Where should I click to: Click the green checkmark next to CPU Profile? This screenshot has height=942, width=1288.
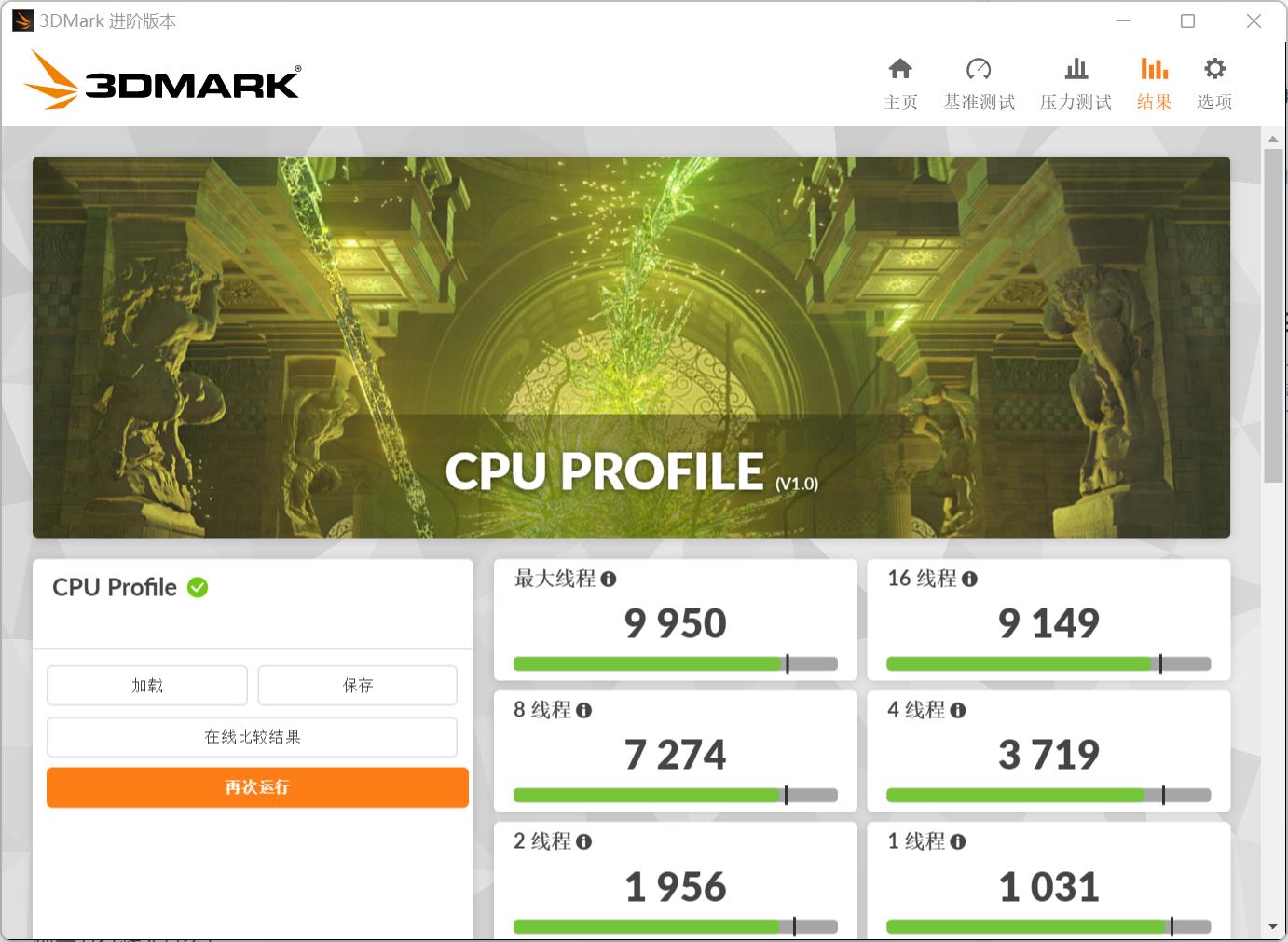(196, 587)
